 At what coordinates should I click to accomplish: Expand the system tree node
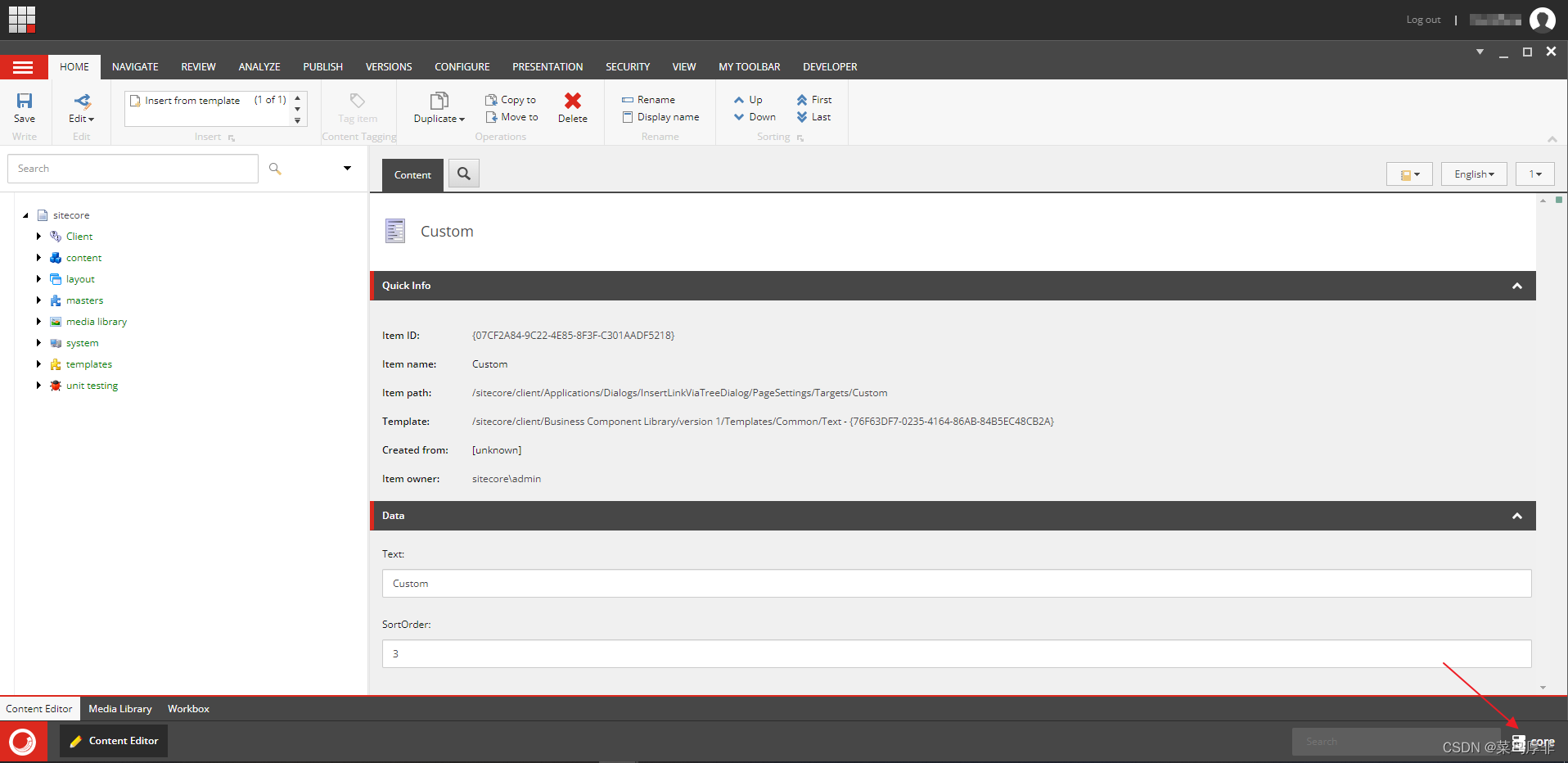click(38, 343)
